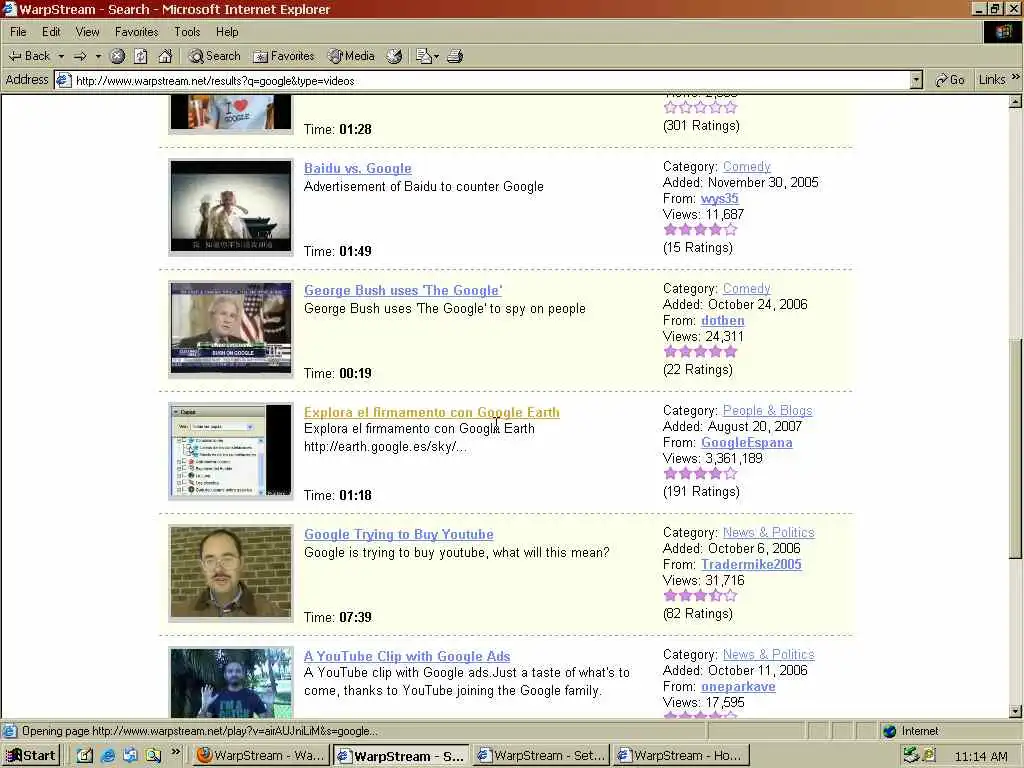Open Comedy category for George Bush video
The image size is (1024, 768).
pyautogui.click(x=746, y=289)
